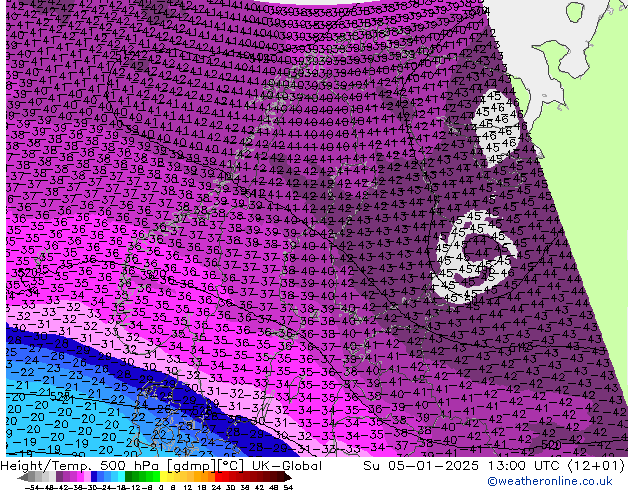Image resolution: width=634 pixels, height=490 pixels.
Task: Pick the bright green legend swatch
Action: coord(156,476)
